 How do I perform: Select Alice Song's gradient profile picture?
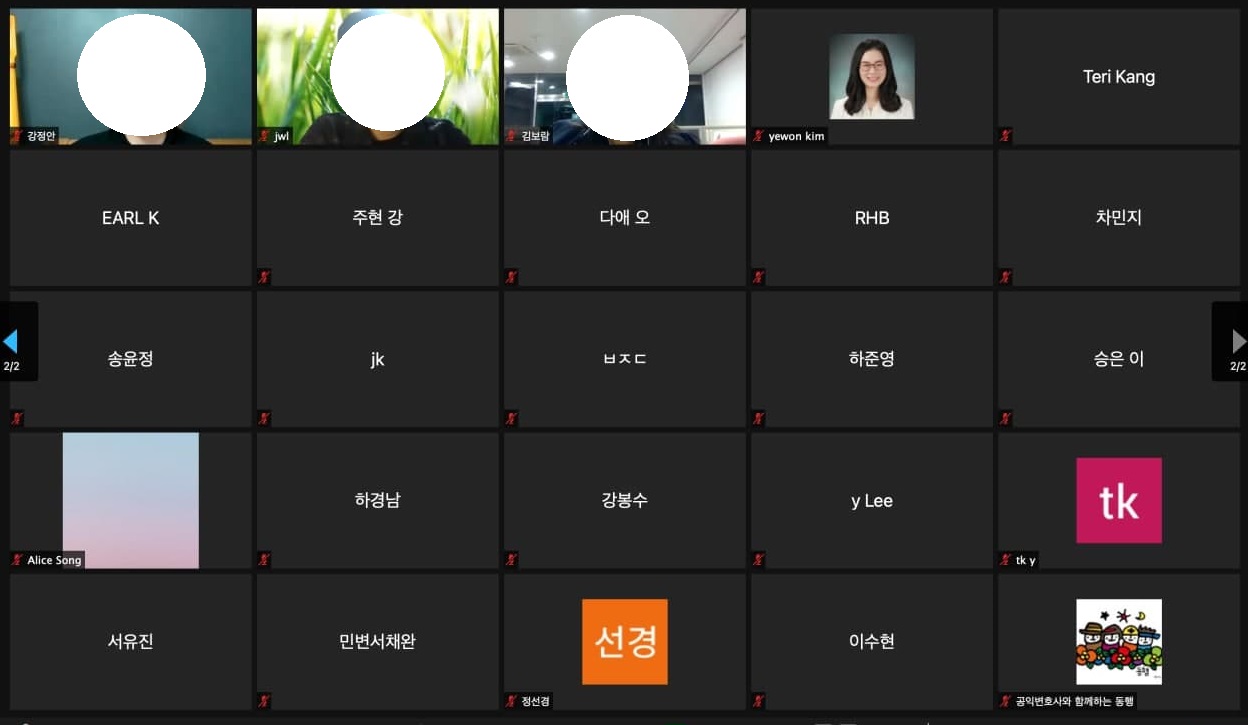point(130,500)
